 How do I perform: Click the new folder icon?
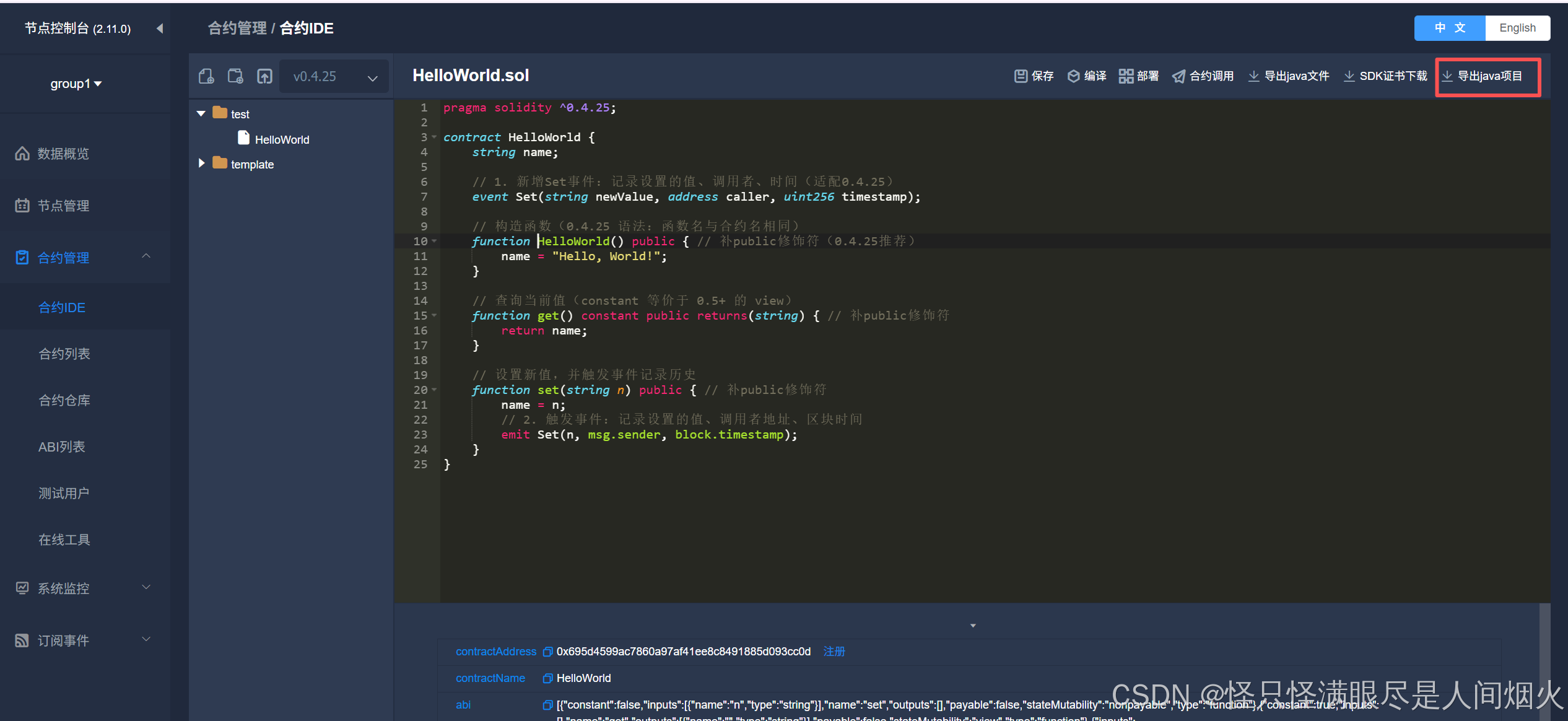[x=235, y=76]
